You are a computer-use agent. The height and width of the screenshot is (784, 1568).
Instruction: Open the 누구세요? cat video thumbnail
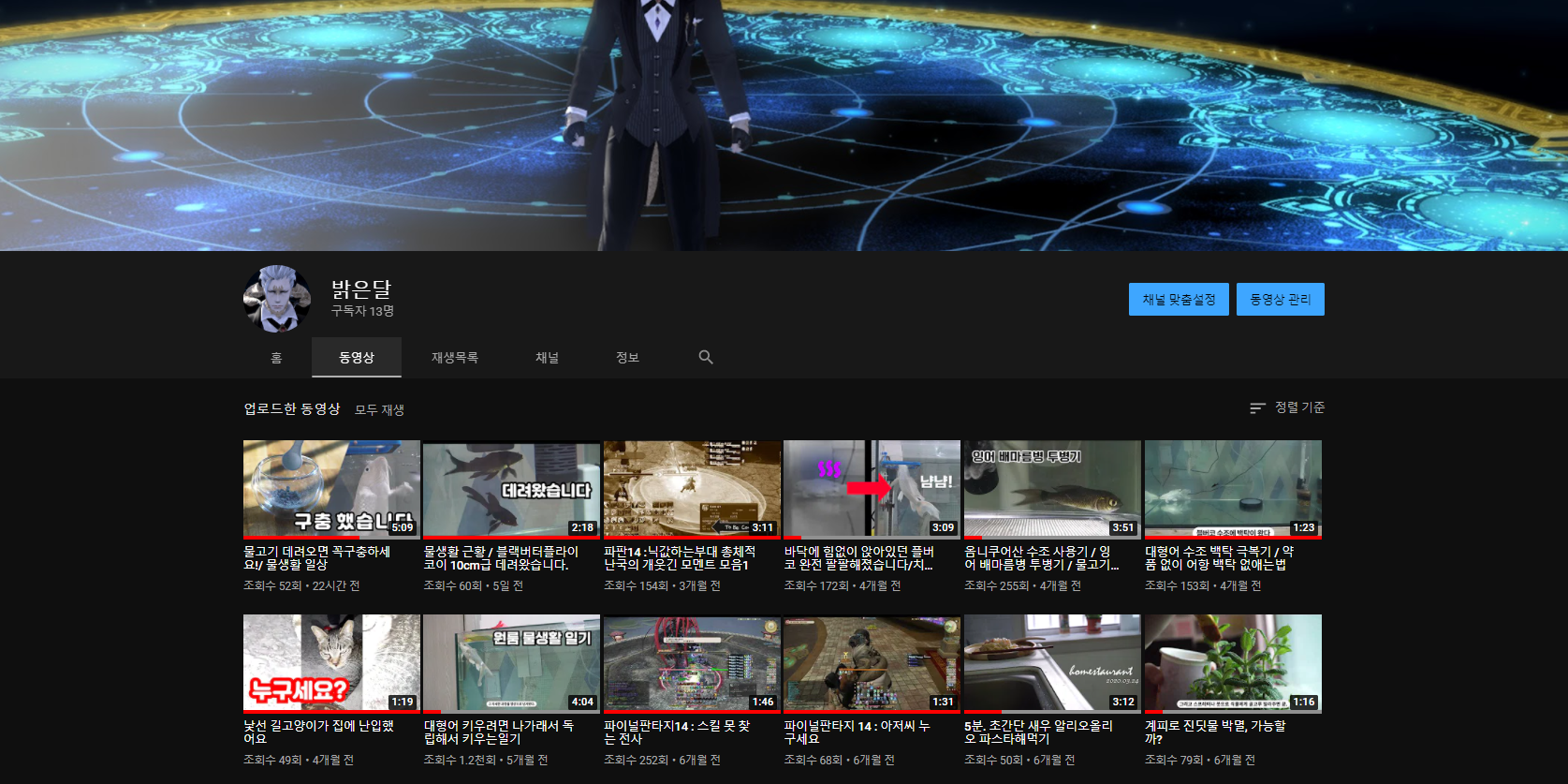pyautogui.click(x=331, y=664)
